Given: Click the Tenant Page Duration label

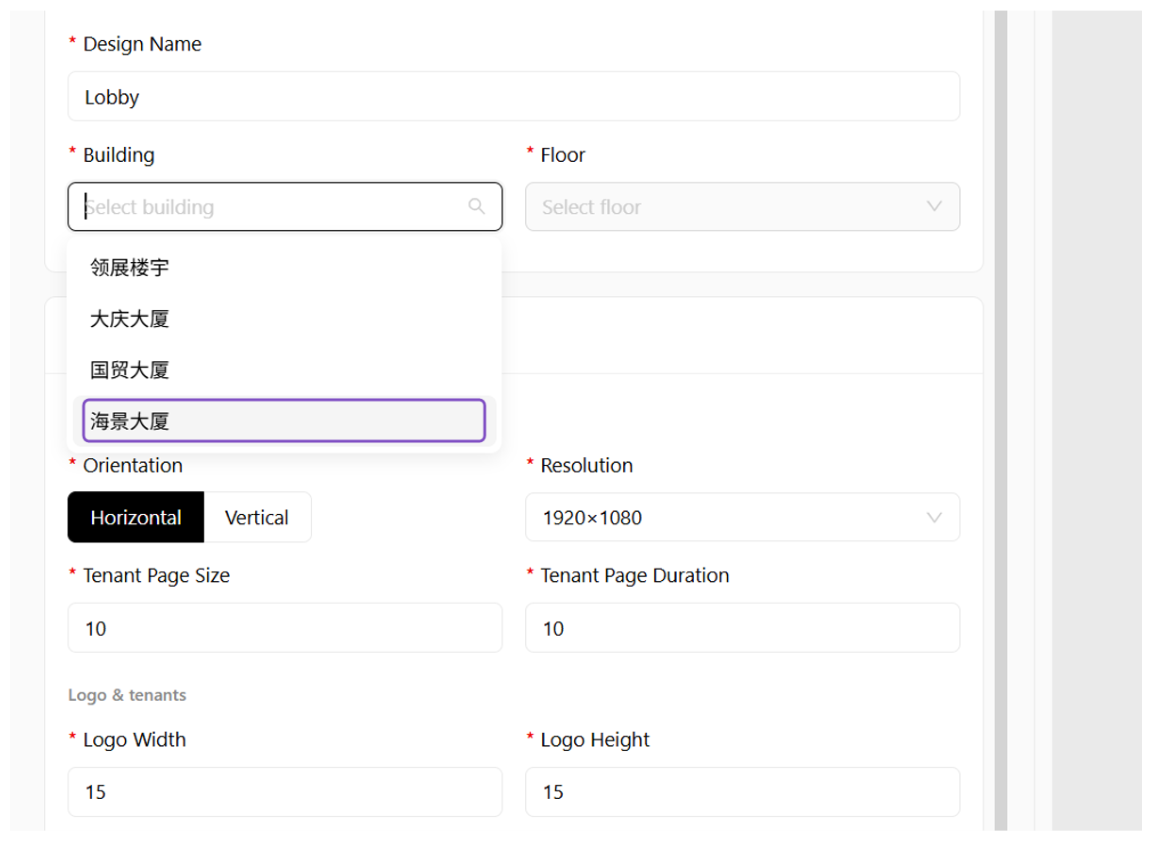Looking at the screenshot, I should [x=635, y=575].
